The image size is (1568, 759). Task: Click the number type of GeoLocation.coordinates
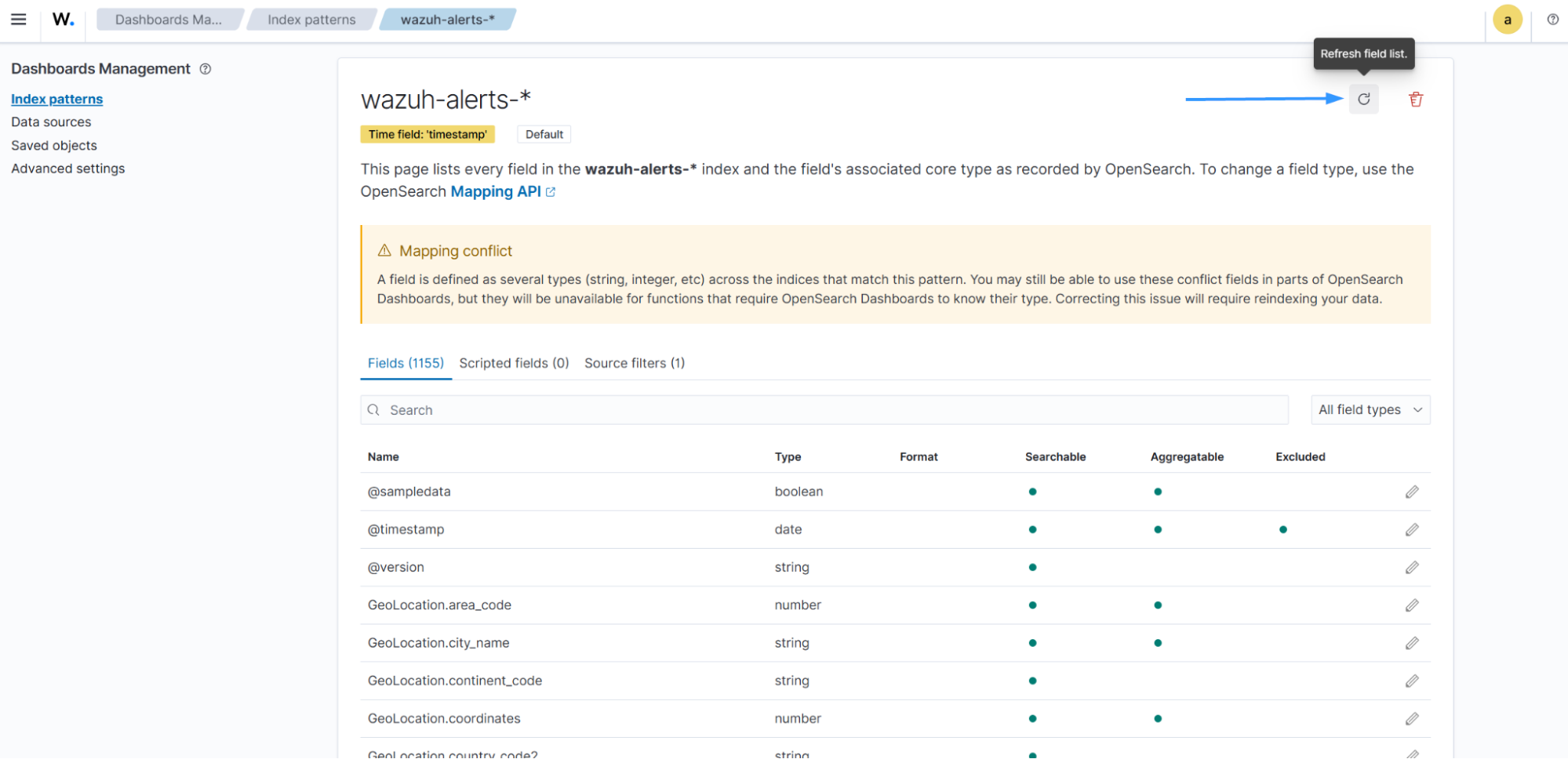(x=797, y=718)
